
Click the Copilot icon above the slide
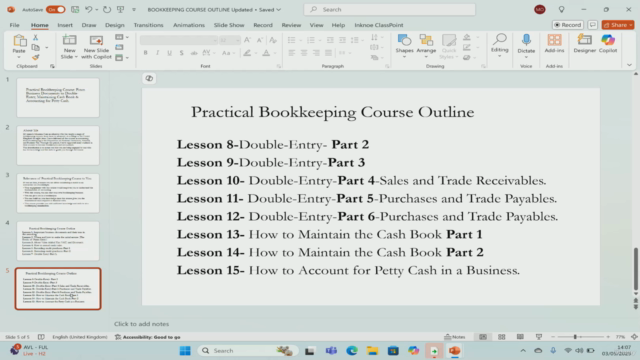[x=149, y=78]
